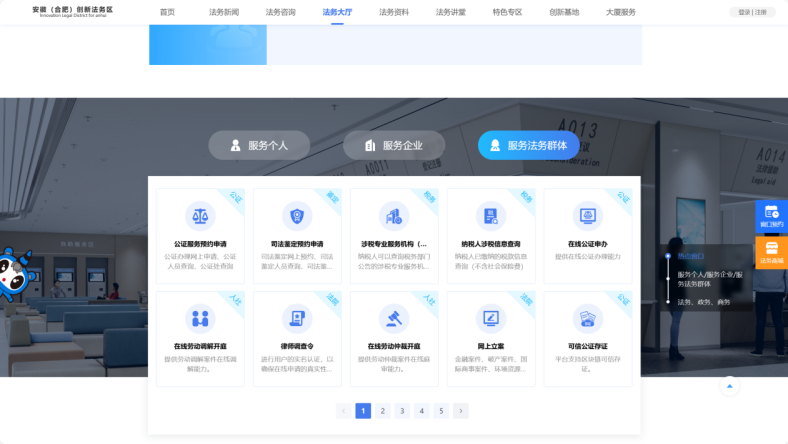788x444 pixels.
Task: Select the 服务法务群体 category
Action: (x=528, y=145)
